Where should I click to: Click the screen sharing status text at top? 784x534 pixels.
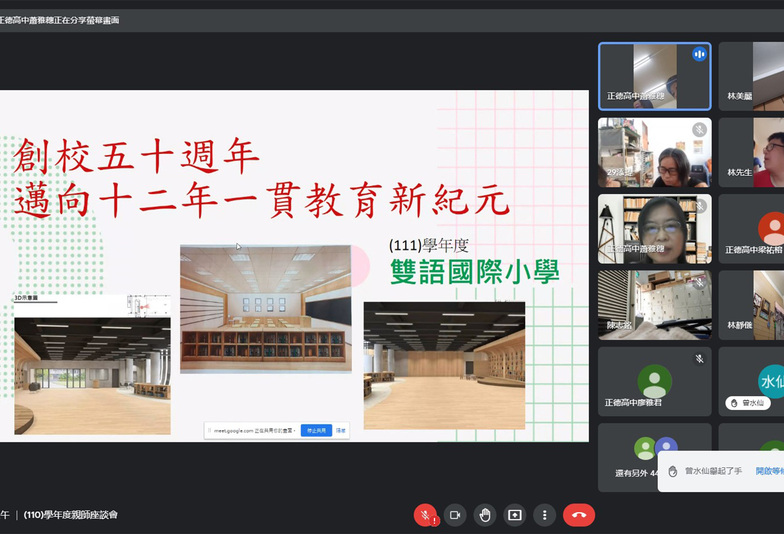coord(59,20)
